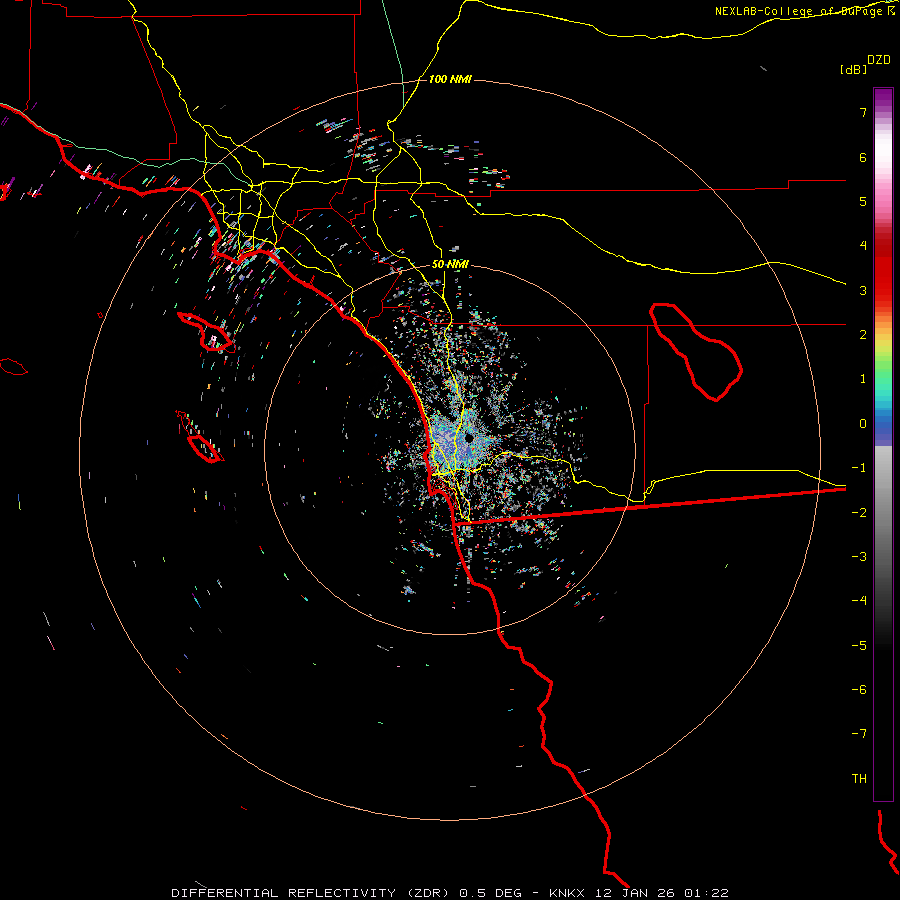Image resolution: width=900 pixels, height=900 pixels.
Task: Click the DZD colorbar title label
Action: (x=879, y=60)
